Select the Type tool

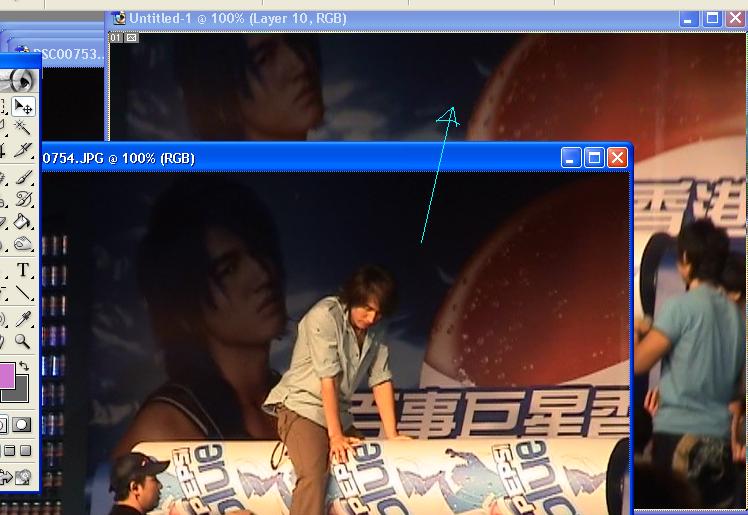coord(23,270)
